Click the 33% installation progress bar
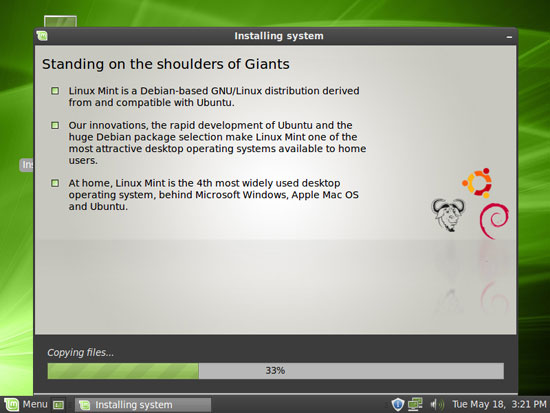 coord(276,371)
